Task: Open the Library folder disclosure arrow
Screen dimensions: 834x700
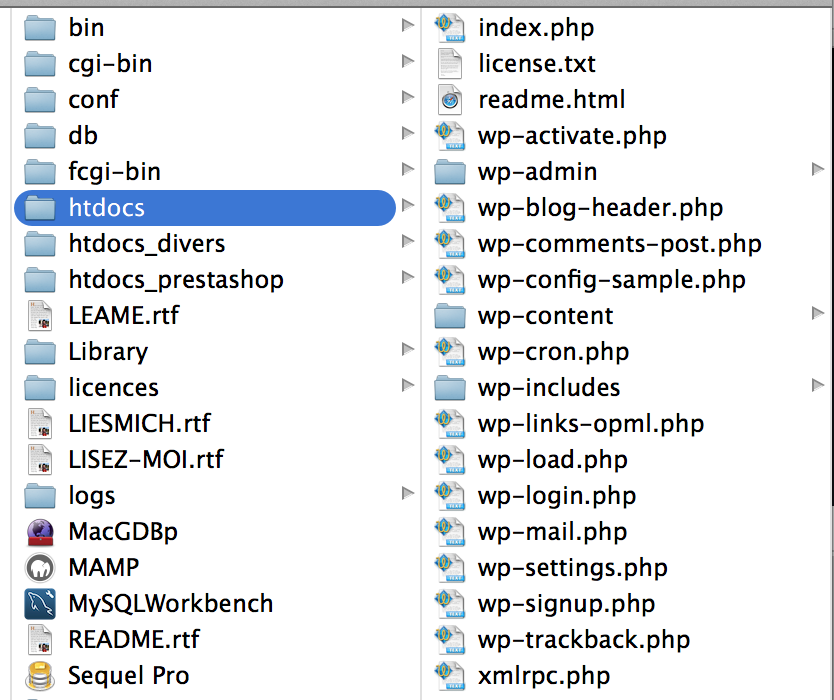Action: click(407, 351)
